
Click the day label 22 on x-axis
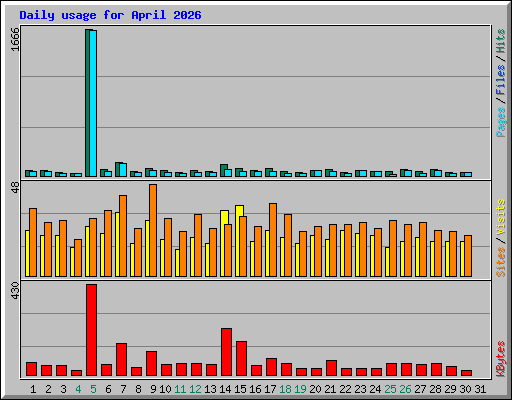tap(345, 389)
